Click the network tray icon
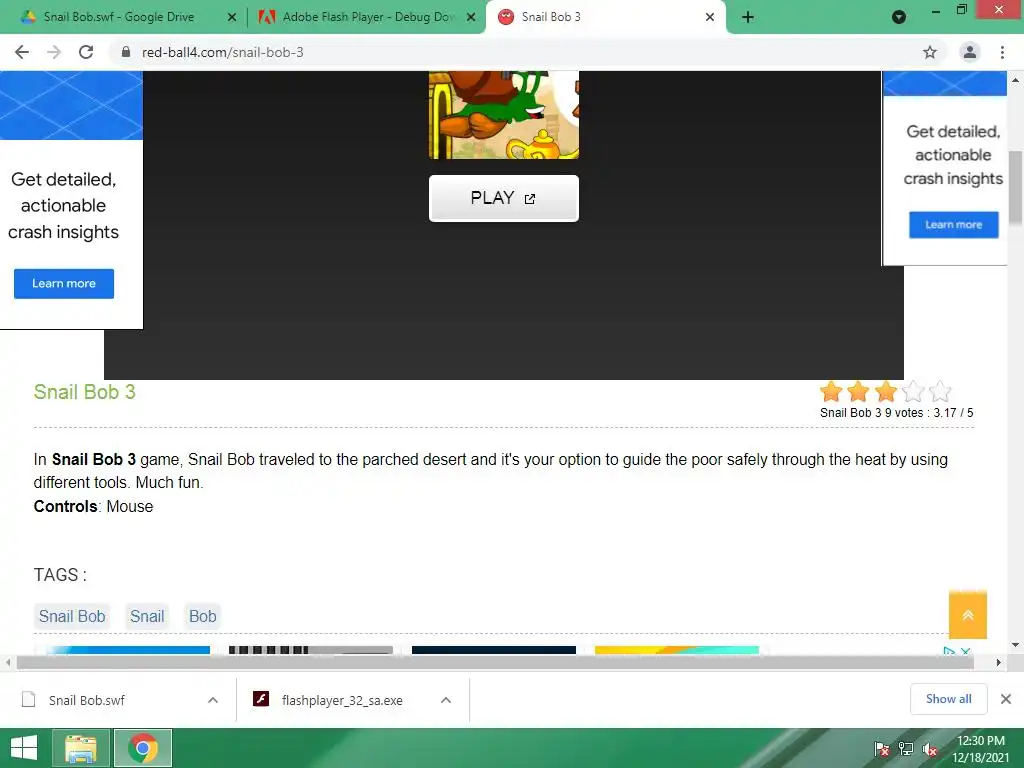This screenshot has height=768, width=1024. [x=906, y=749]
